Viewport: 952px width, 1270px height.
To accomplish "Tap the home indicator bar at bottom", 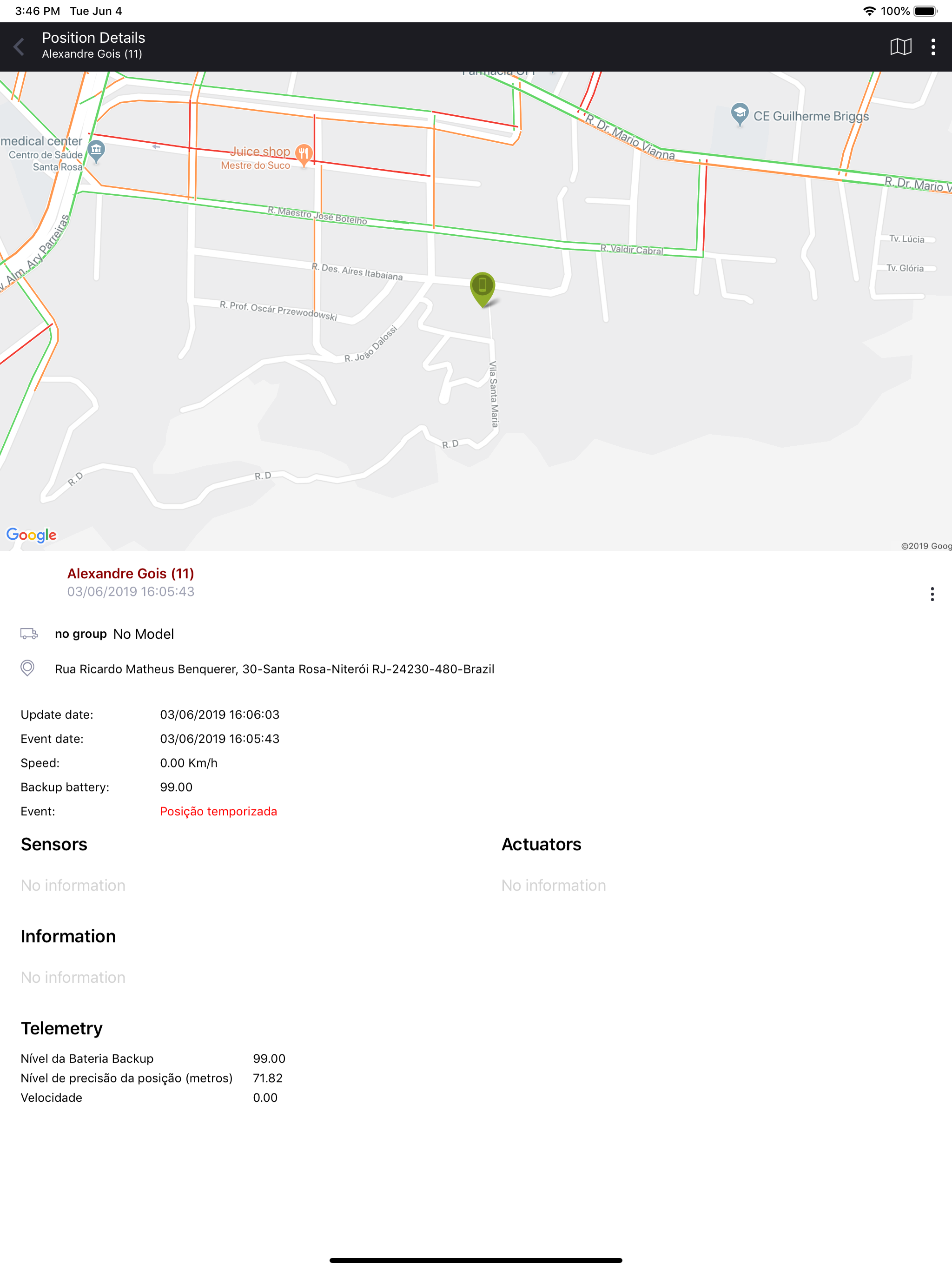I will point(476,1260).
